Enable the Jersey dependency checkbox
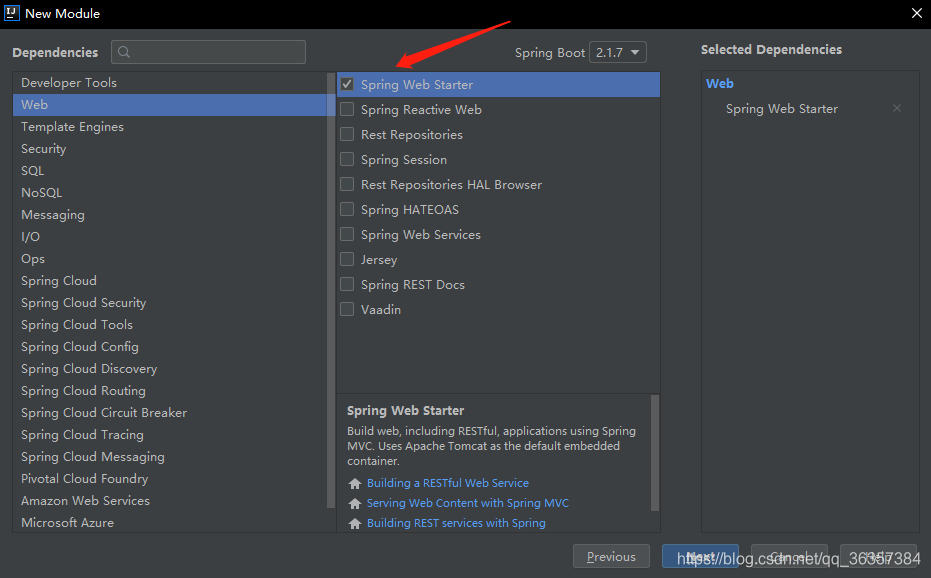This screenshot has width=931, height=578. point(347,259)
